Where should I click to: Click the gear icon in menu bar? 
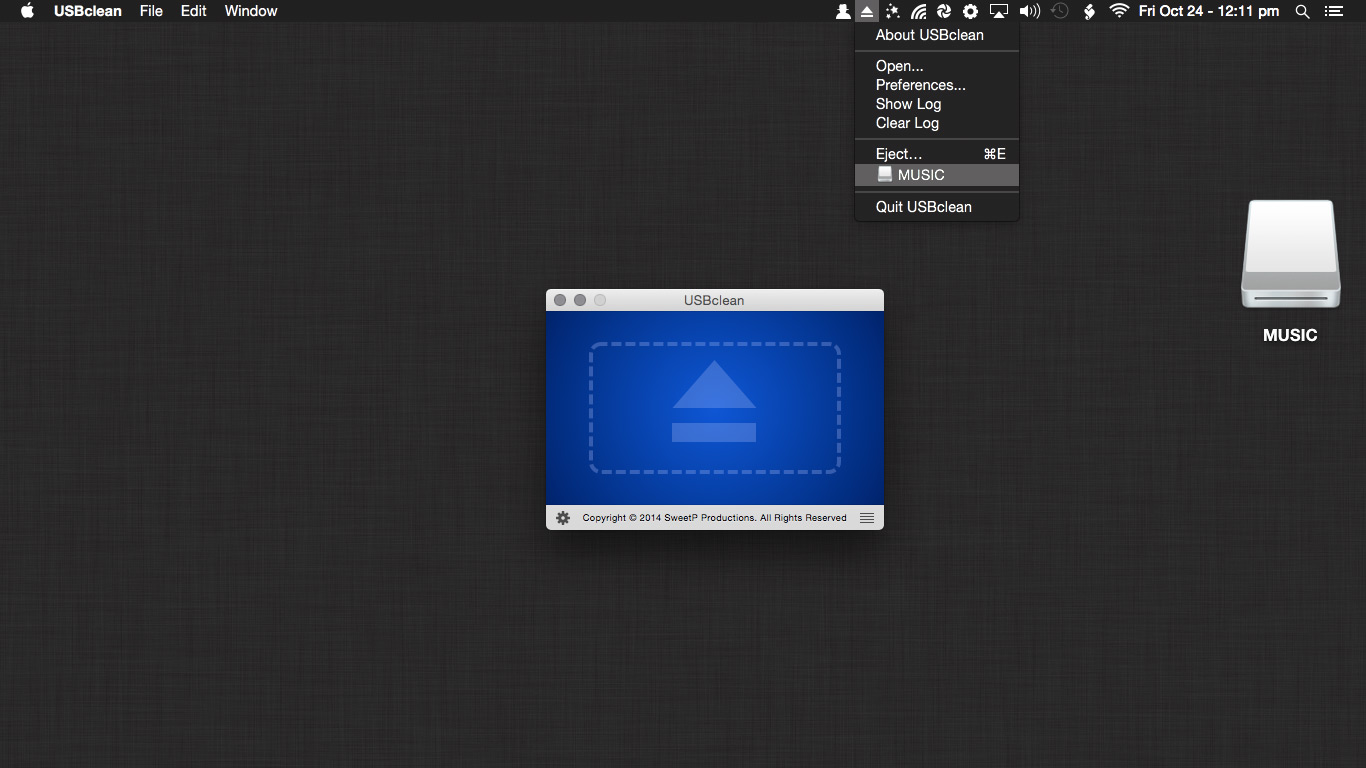tap(970, 11)
